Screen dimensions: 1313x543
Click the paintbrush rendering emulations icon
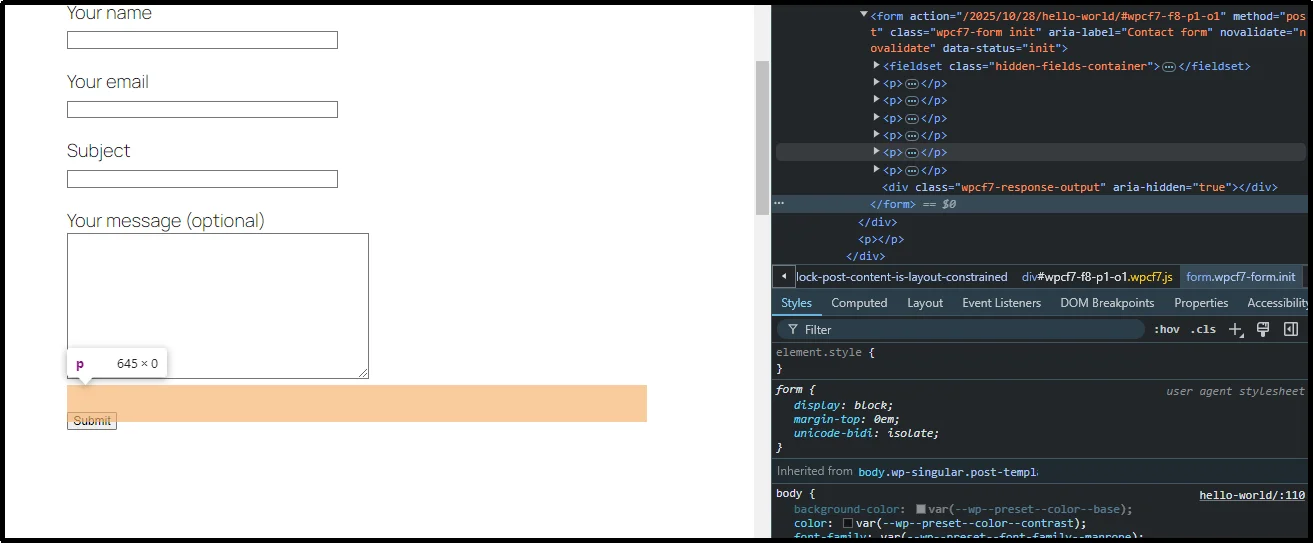tap(1263, 329)
